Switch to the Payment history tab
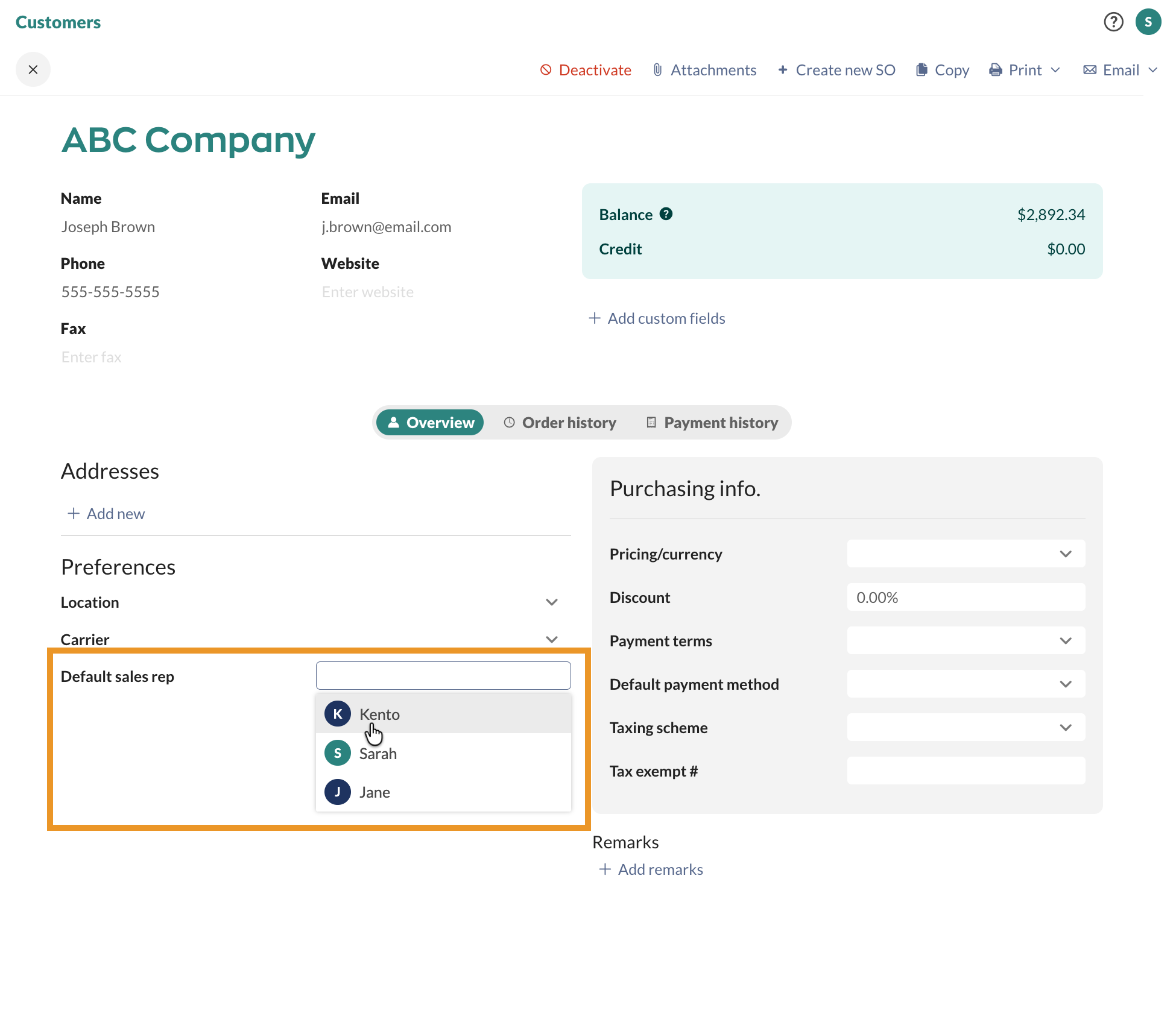Screen dimensions: 1176x1031 click(712, 423)
